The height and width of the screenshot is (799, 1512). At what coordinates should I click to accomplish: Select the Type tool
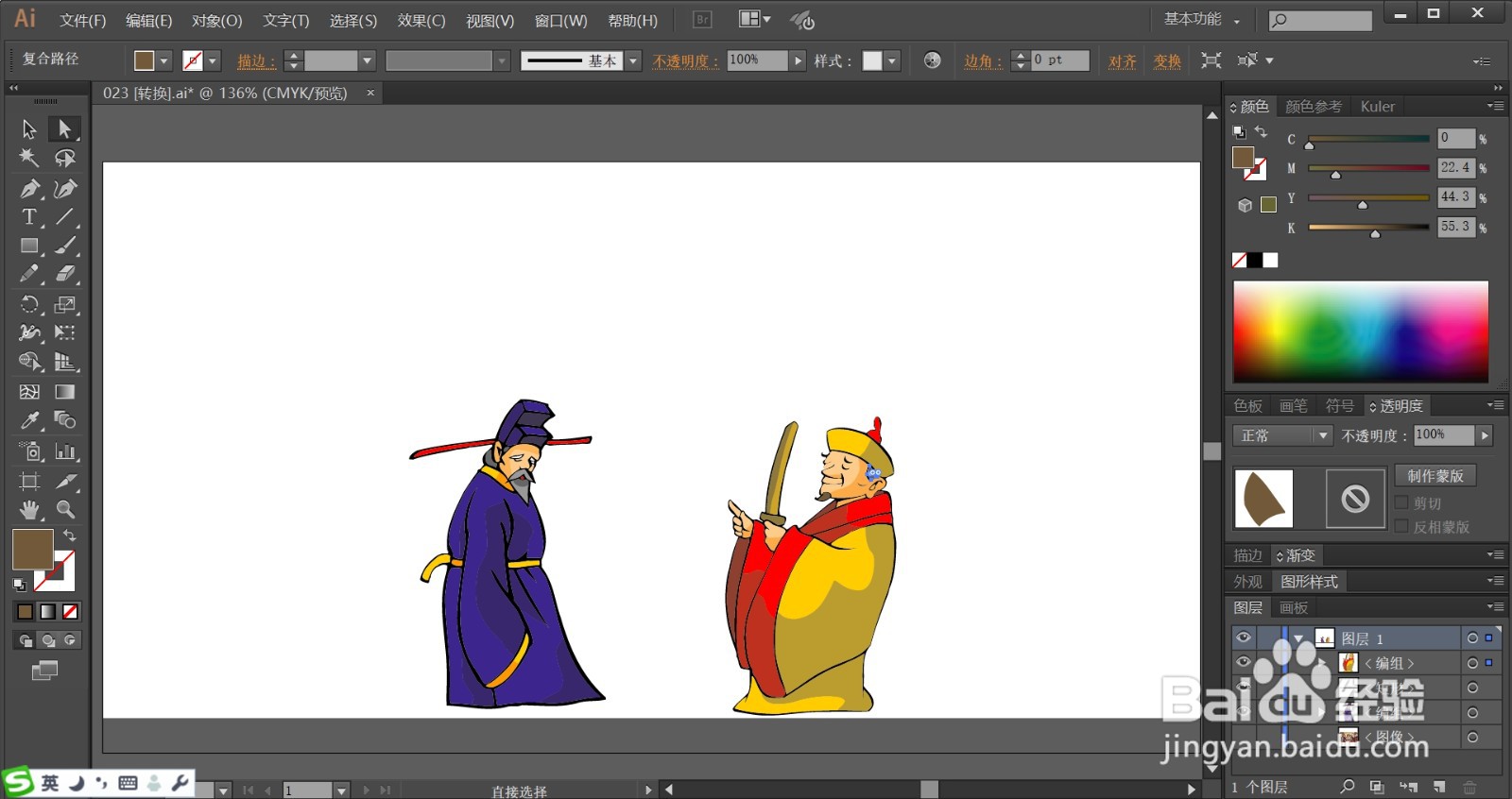click(29, 217)
